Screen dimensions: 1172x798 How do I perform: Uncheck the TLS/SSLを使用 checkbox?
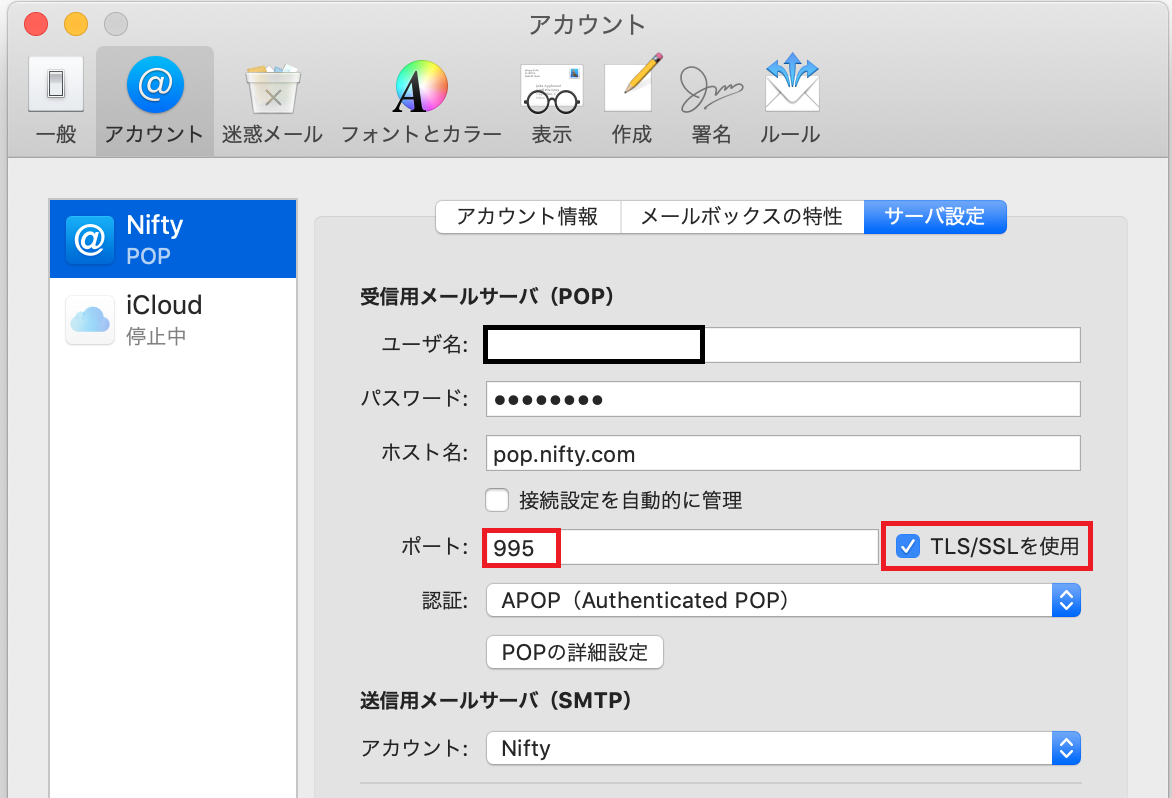pos(908,547)
